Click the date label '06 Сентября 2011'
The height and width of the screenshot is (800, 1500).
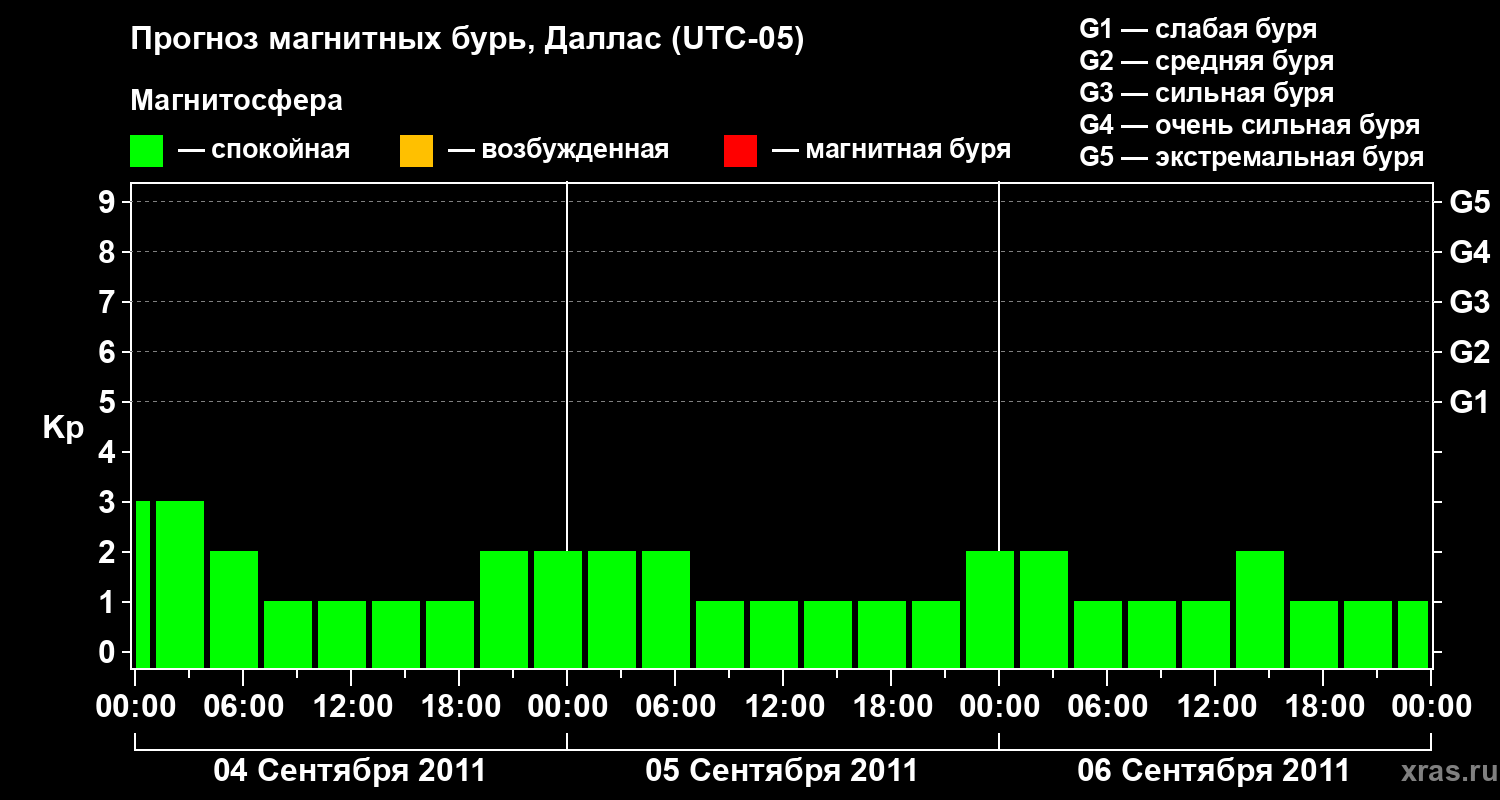[1214, 771]
